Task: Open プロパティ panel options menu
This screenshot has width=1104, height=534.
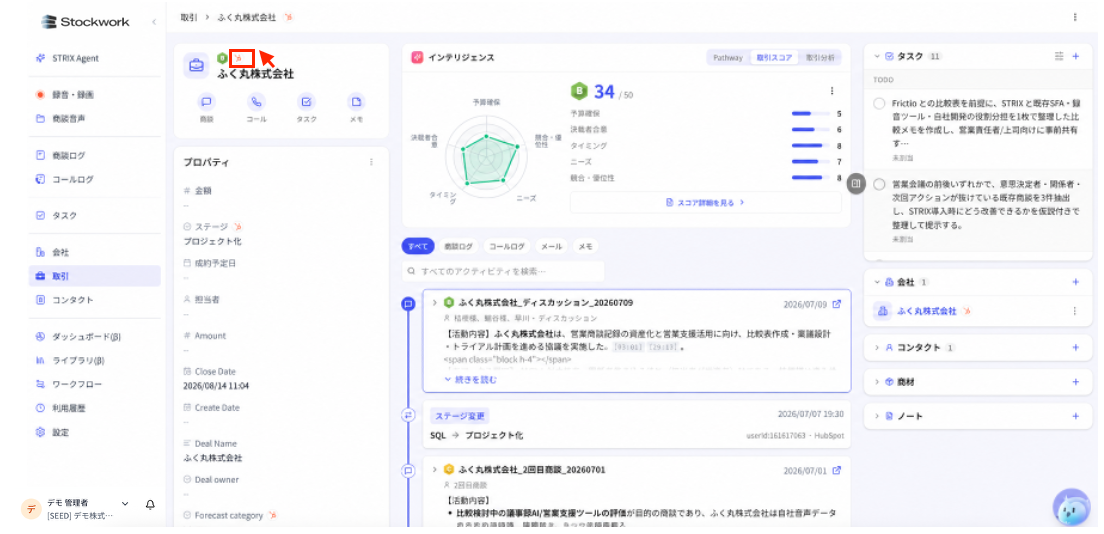Action: [x=371, y=162]
